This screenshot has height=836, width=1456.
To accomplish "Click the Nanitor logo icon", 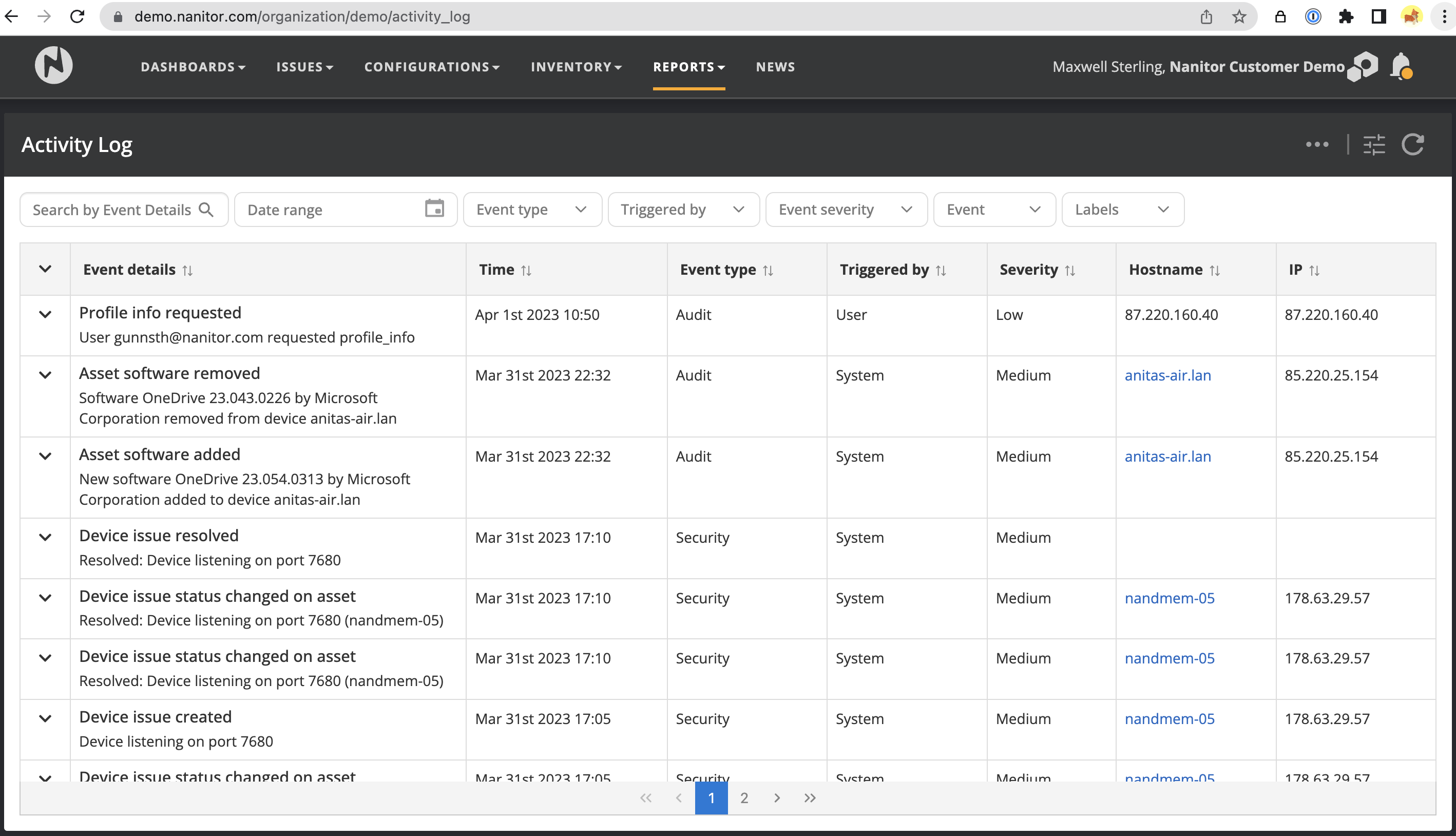I will pyautogui.click(x=53, y=65).
